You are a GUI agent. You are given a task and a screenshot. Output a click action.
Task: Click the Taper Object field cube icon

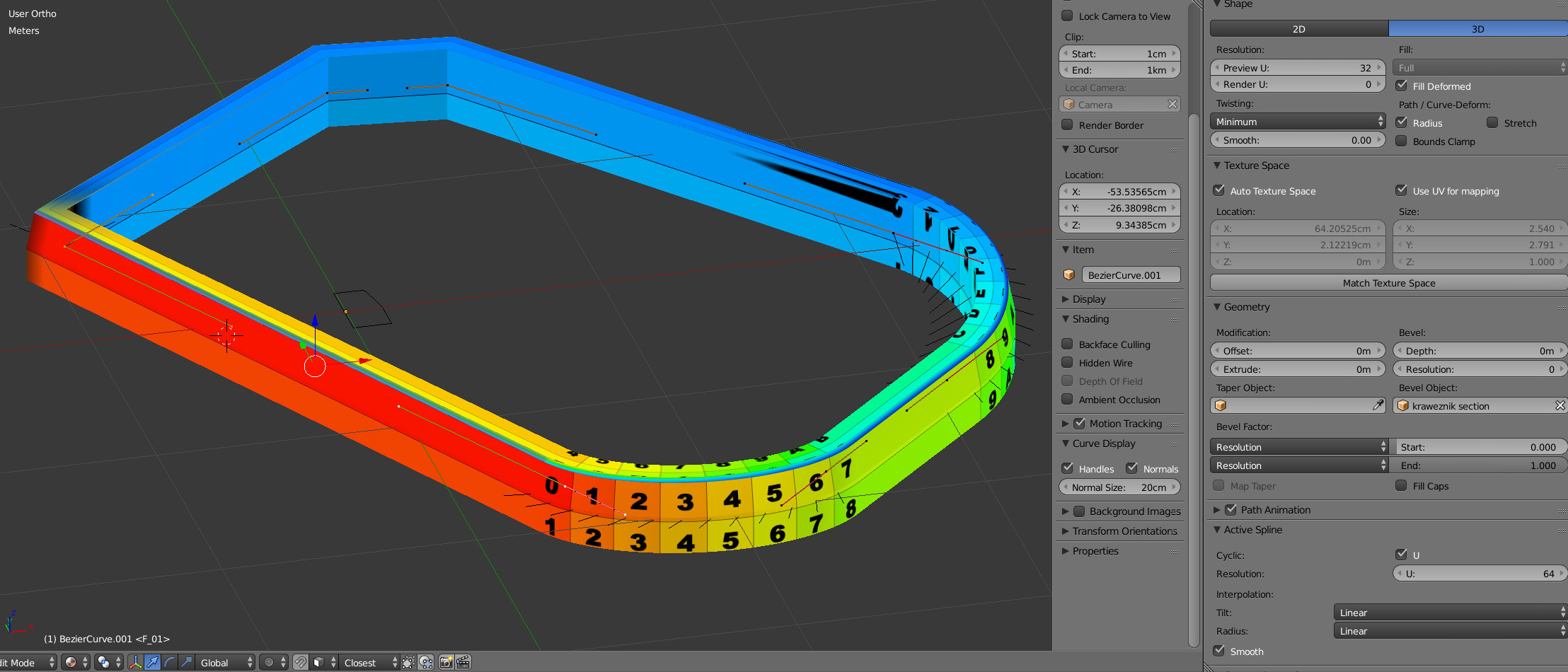(x=1221, y=405)
